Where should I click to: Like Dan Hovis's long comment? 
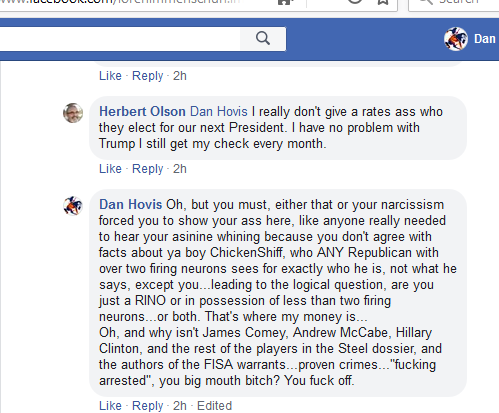click(x=110, y=406)
